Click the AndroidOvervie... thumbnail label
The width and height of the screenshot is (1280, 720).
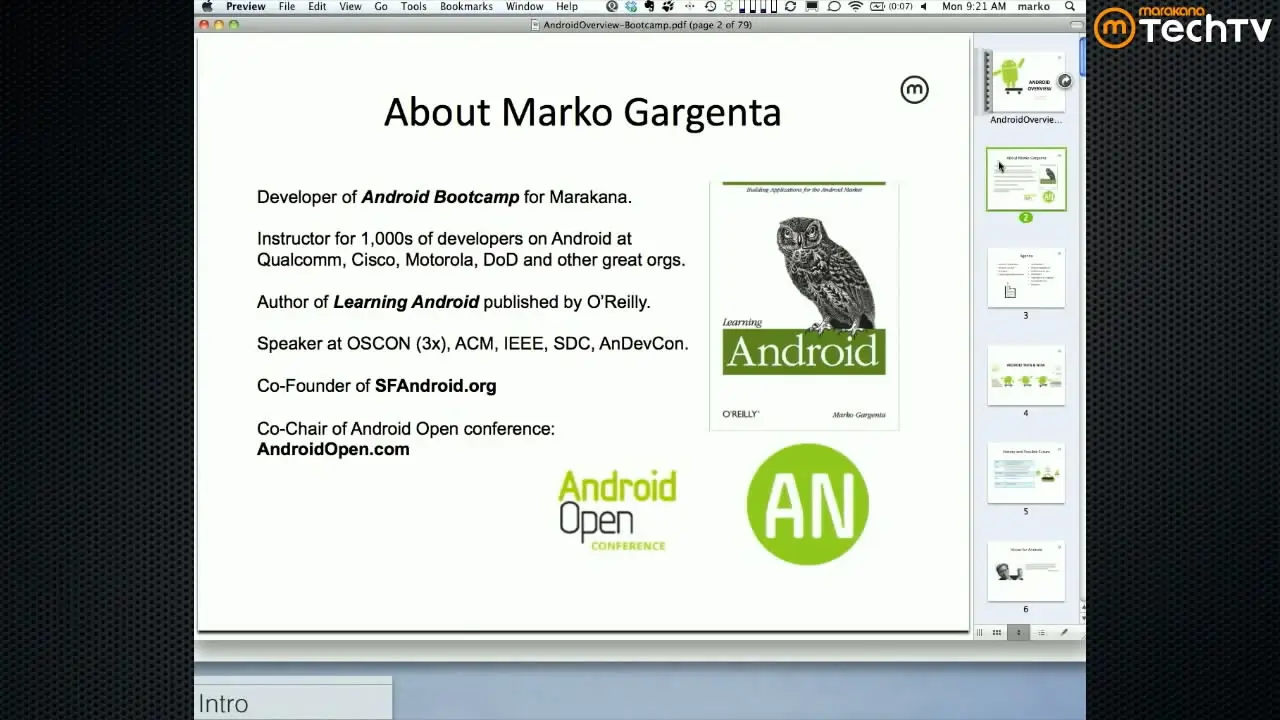1026,120
